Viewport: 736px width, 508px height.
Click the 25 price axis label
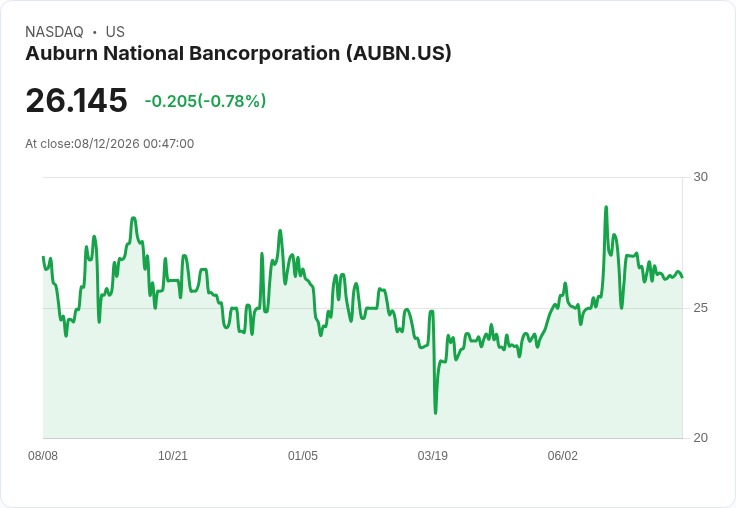(x=700, y=308)
